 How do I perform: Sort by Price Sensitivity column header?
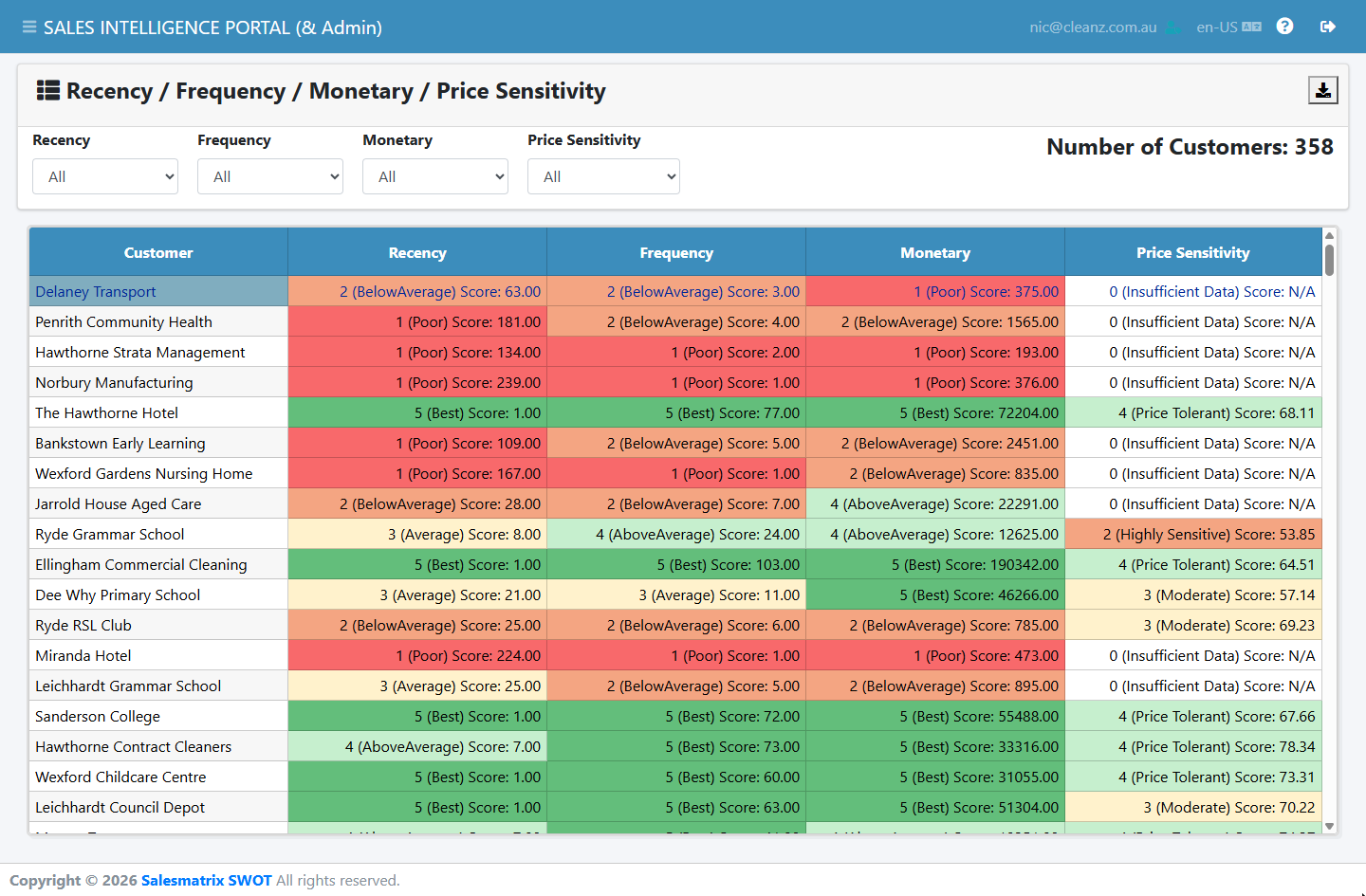pos(1193,252)
